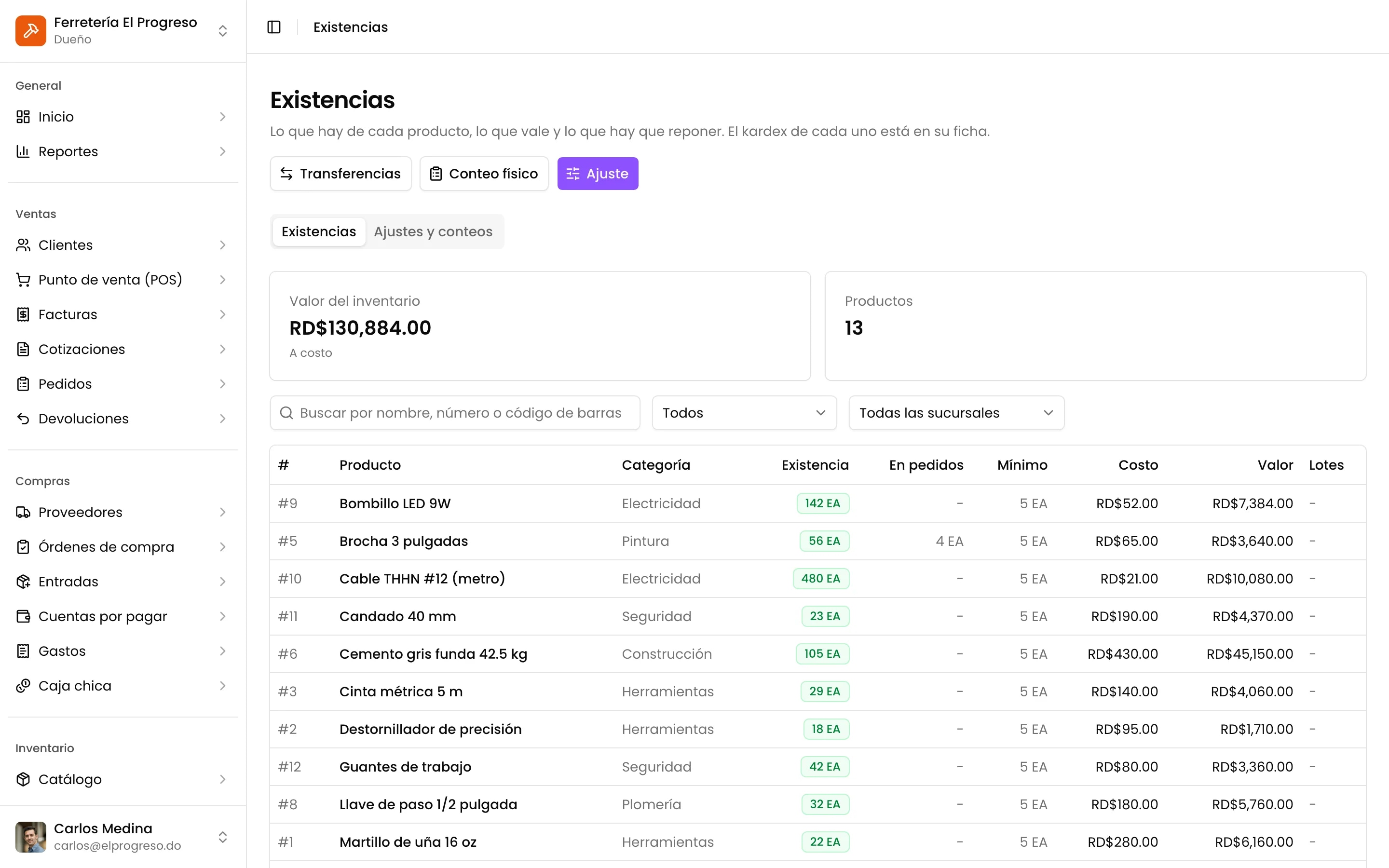Toggle the sidebar panel icon

274,27
